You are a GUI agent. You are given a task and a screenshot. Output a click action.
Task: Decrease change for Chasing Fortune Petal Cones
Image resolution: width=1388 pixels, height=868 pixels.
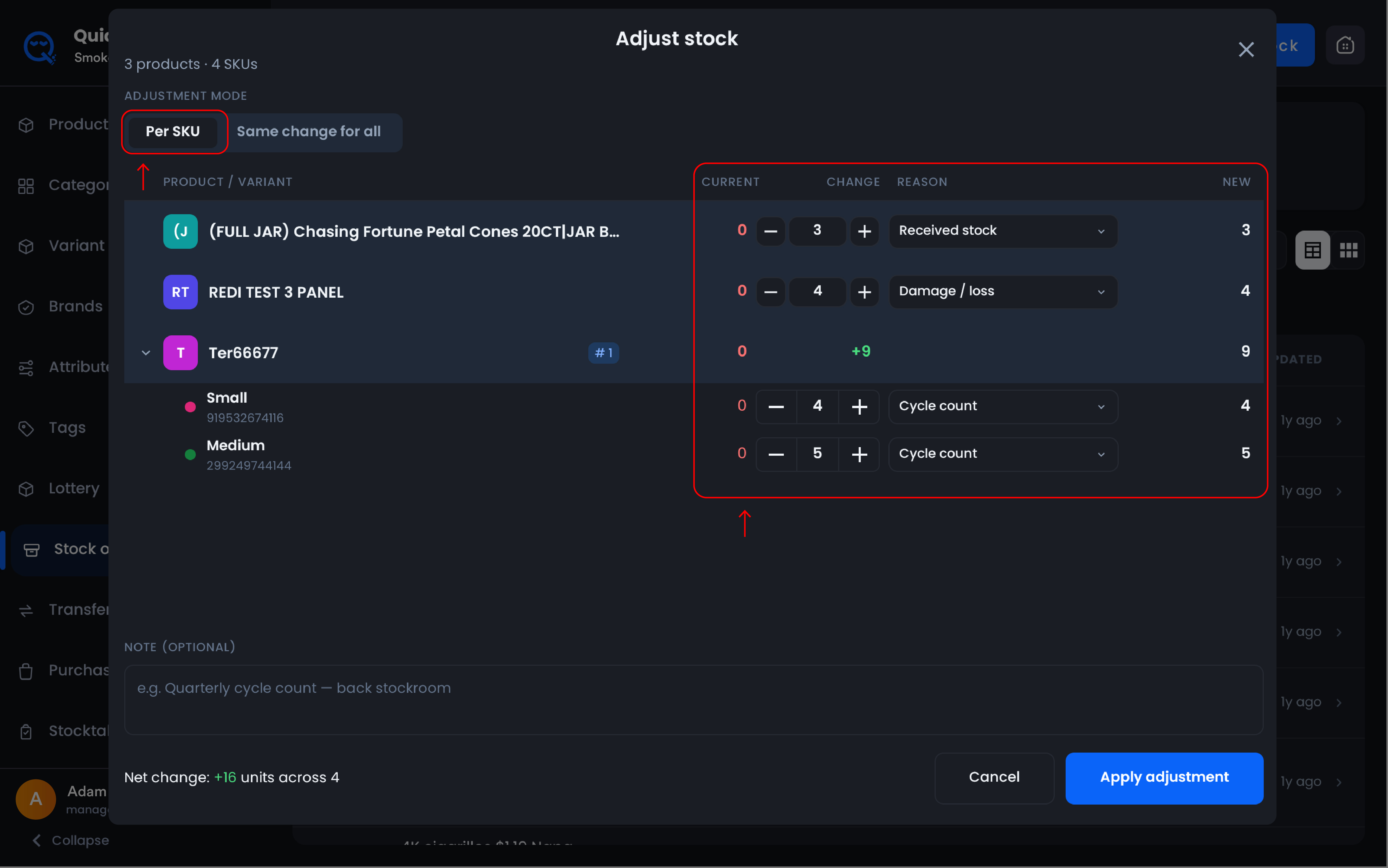(770, 231)
